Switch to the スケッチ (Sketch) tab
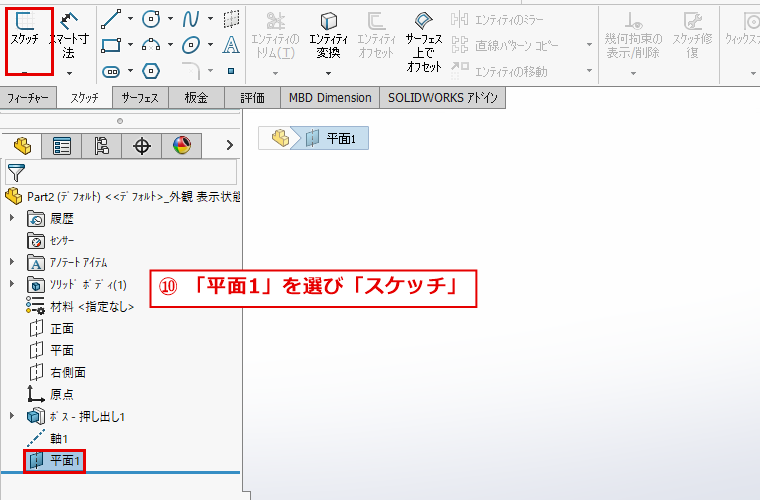This screenshot has width=760, height=500. click(x=84, y=98)
